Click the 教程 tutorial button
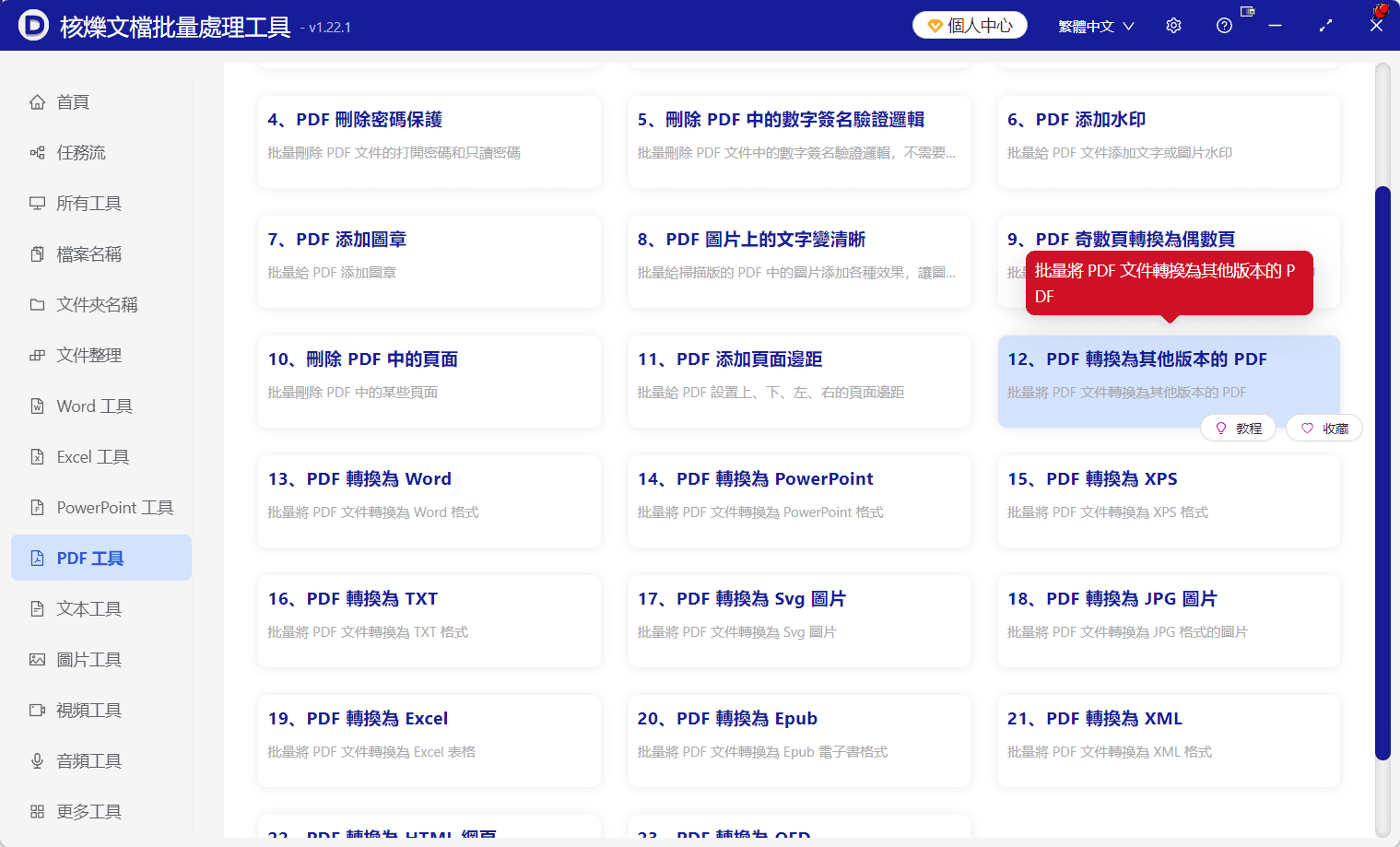This screenshot has height=847, width=1400. click(1238, 429)
